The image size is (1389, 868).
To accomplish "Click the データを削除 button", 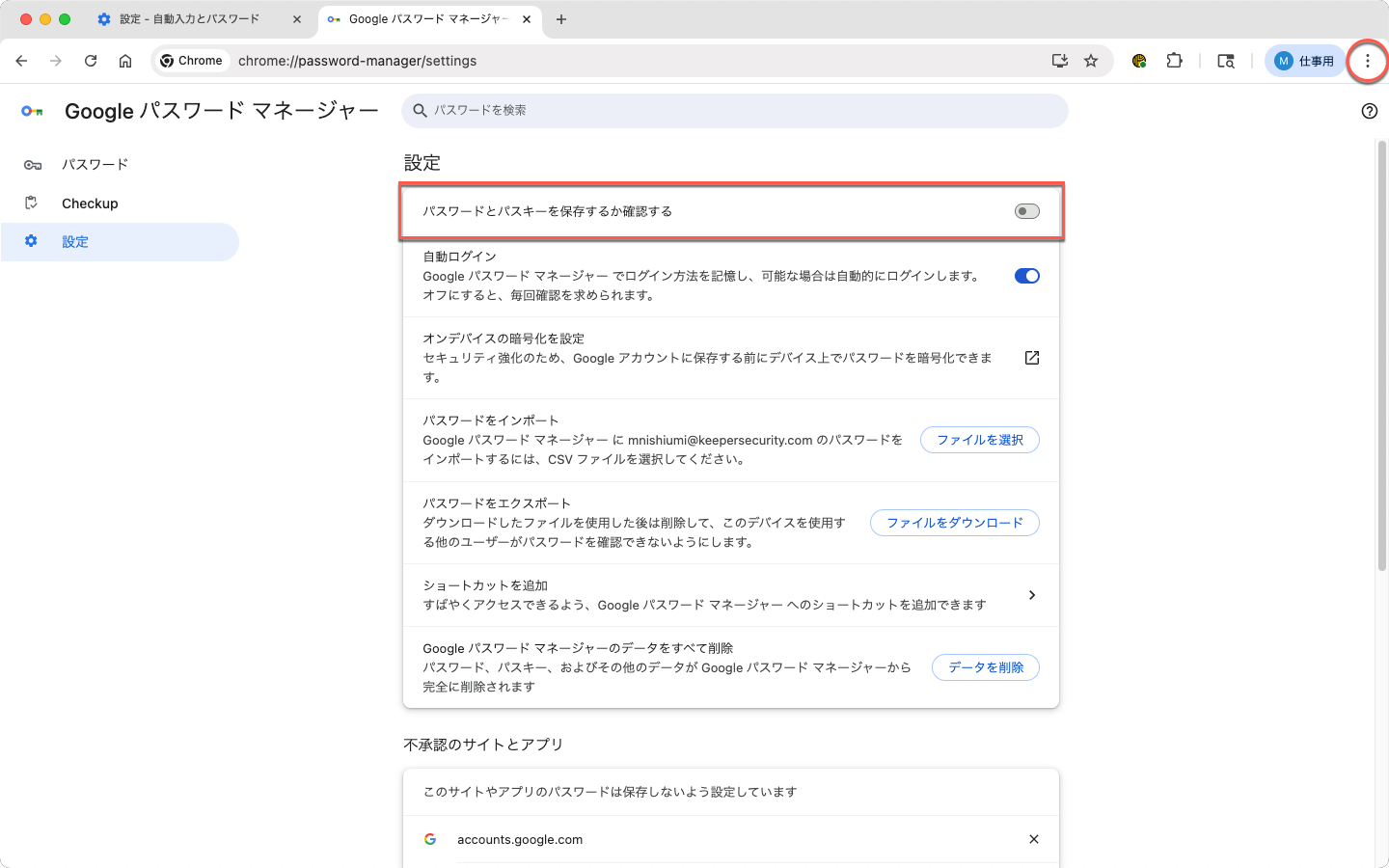I will click(985, 667).
